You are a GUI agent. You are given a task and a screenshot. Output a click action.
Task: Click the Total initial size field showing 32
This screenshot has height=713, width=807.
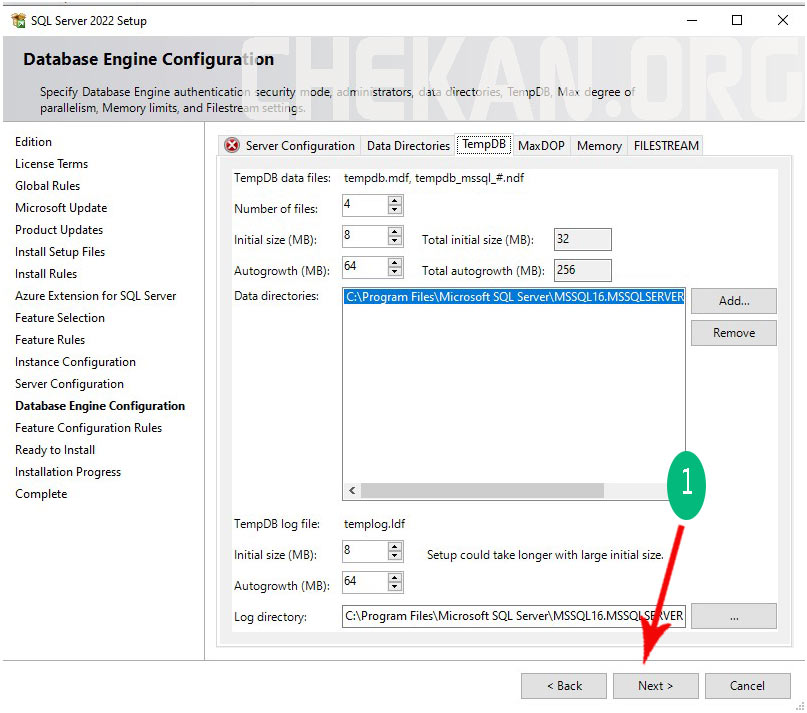(x=583, y=239)
